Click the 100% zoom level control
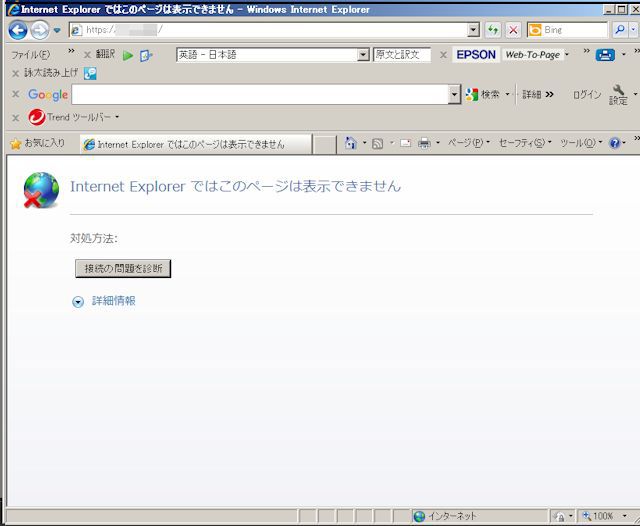The height and width of the screenshot is (526, 640). click(598, 516)
